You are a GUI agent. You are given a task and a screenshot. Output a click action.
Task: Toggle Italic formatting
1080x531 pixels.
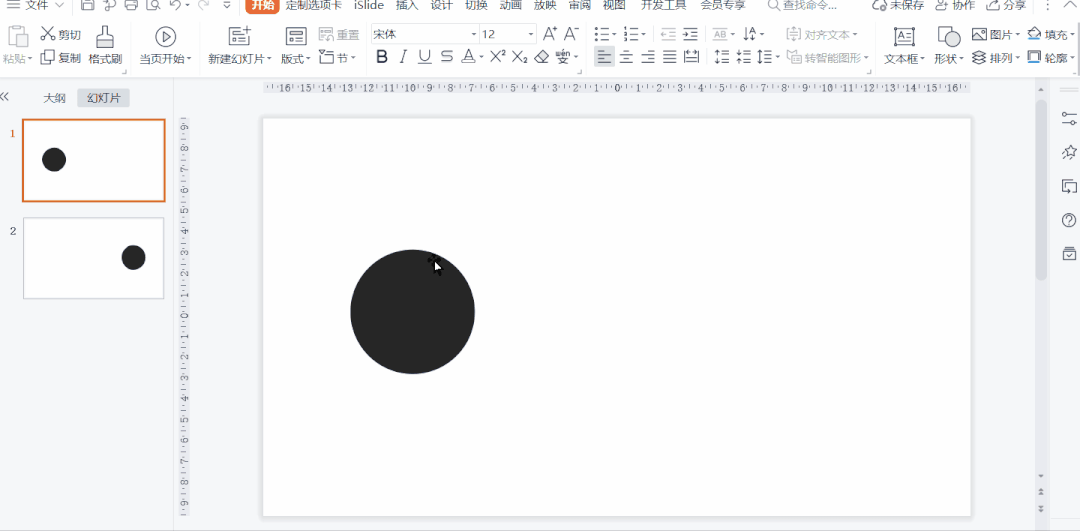pyautogui.click(x=404, y=56)
